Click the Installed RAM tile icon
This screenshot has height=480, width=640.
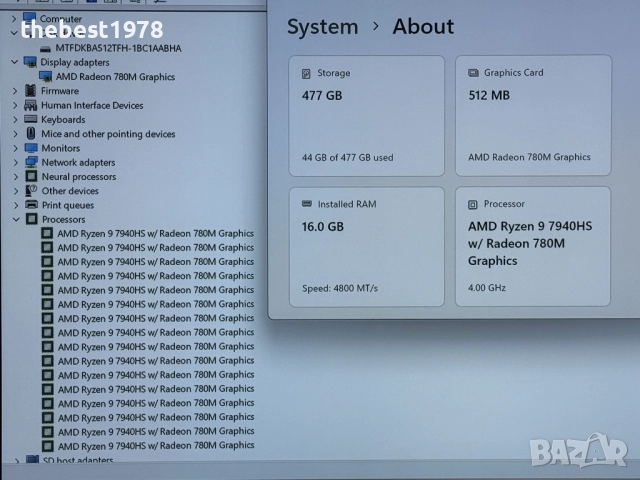307,204
